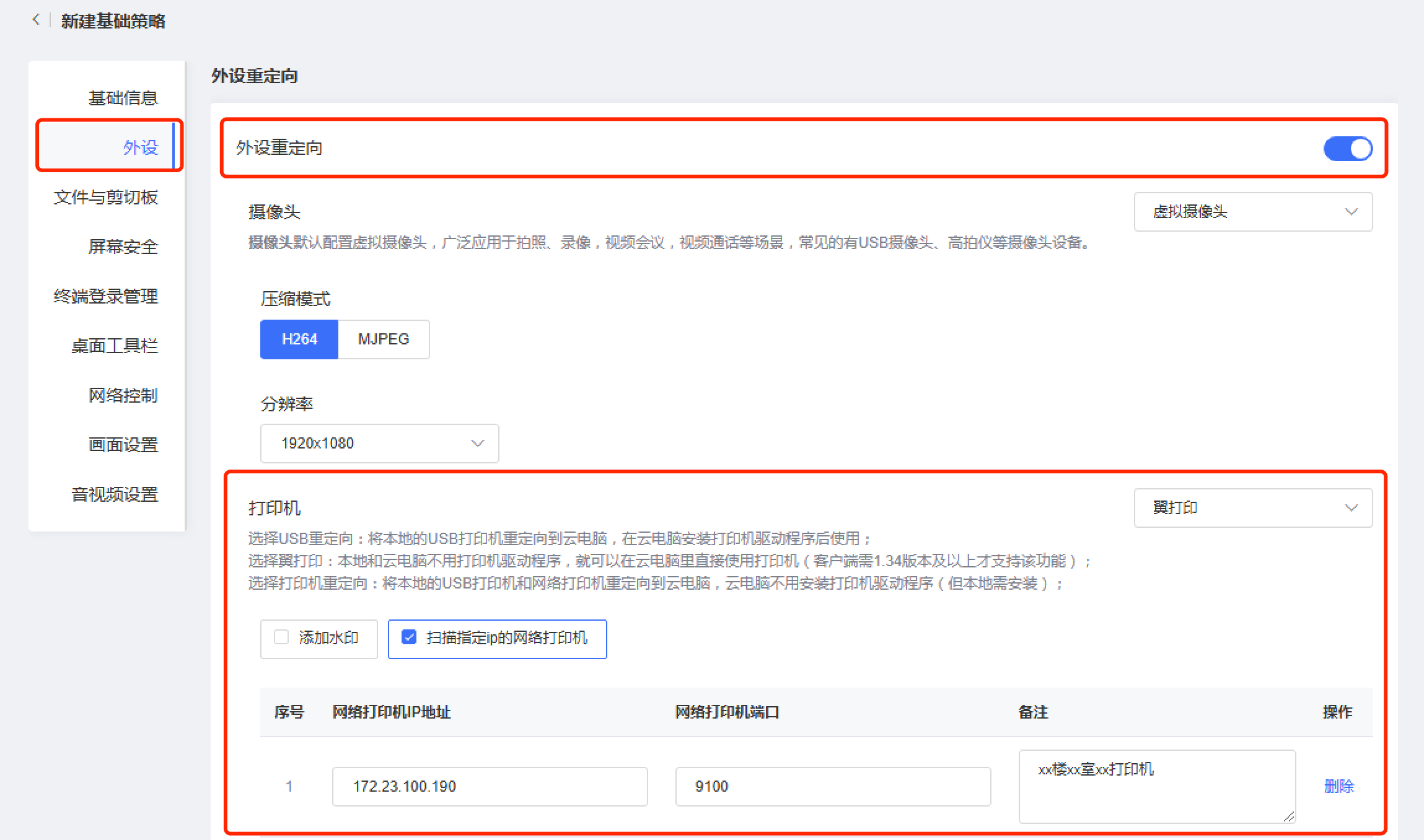Check the 添加水印 checkbox
This screenshot has width=1424, height=840.
coord(281,637)
